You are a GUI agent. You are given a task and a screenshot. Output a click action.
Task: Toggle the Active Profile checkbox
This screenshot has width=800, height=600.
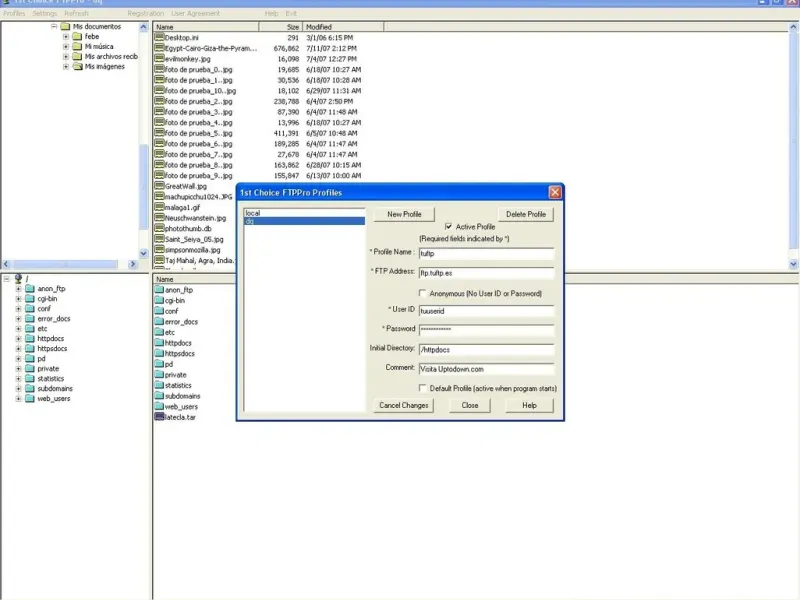click(448, 227)
